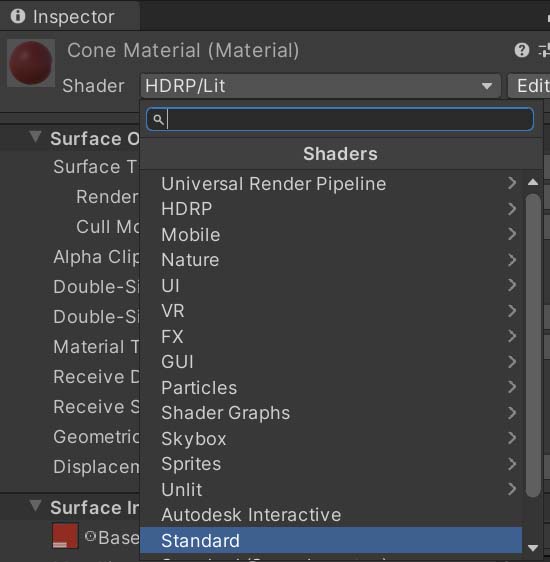550x562 pixels.
Task: Click the scroll-up arrow of shader list
Action: (x=533, y=182)
